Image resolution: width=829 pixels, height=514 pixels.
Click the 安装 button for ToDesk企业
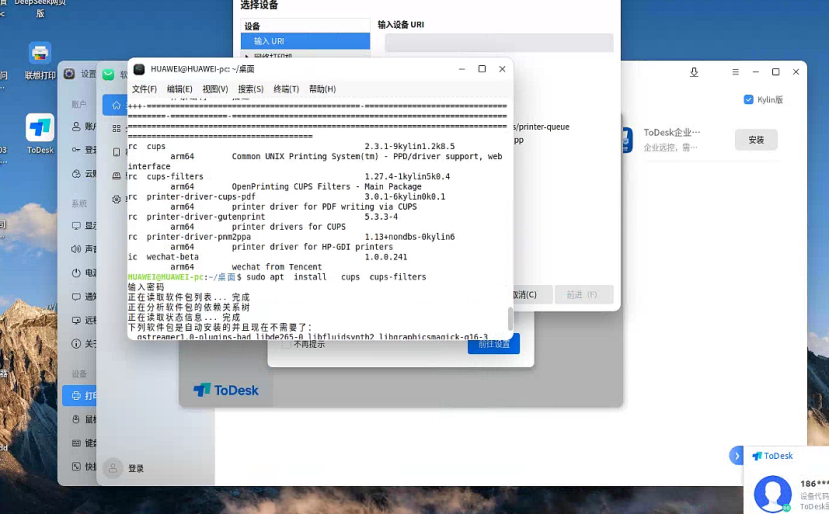pyautogui.click(x=755, y=140)
